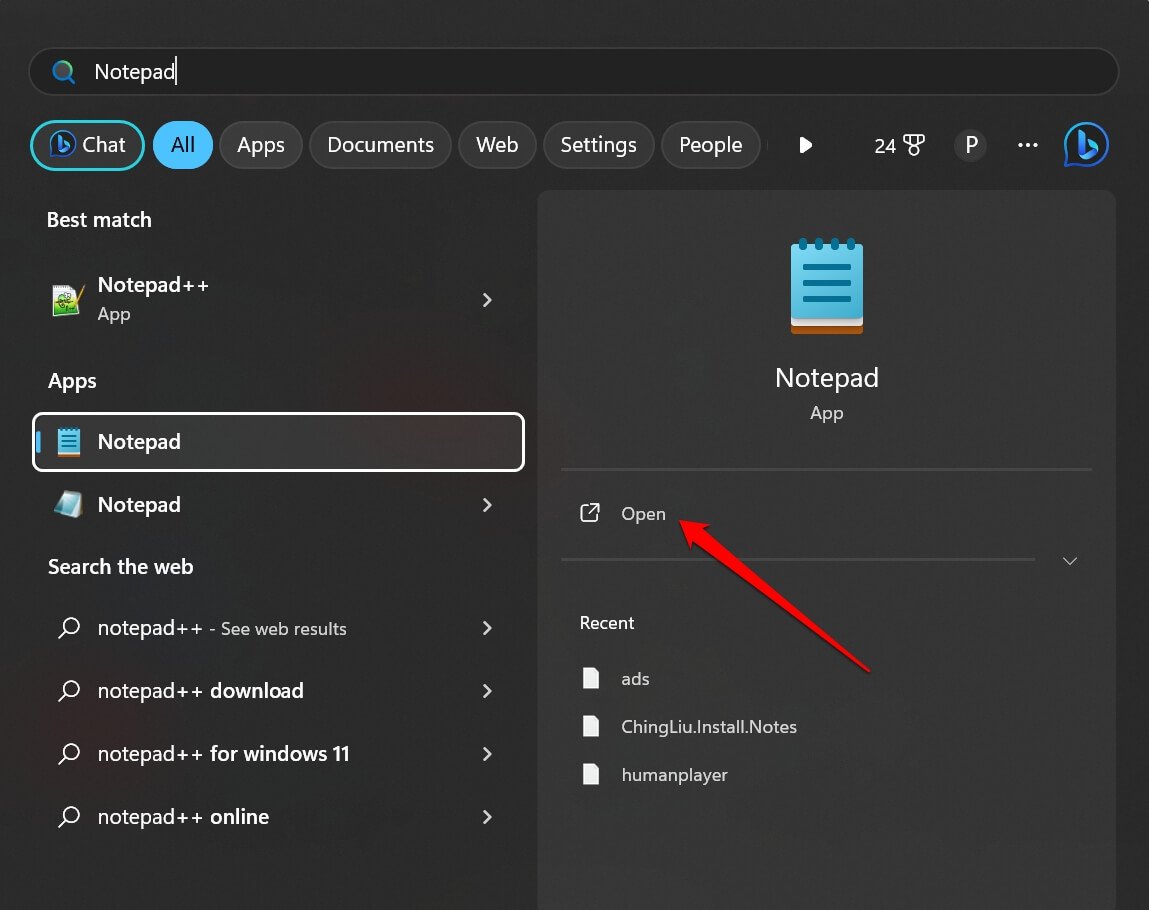This screenshot has width=1149, height=910.
Task: Open the recent file ChingLiu.Install.Notes
Action: (709, 726)
